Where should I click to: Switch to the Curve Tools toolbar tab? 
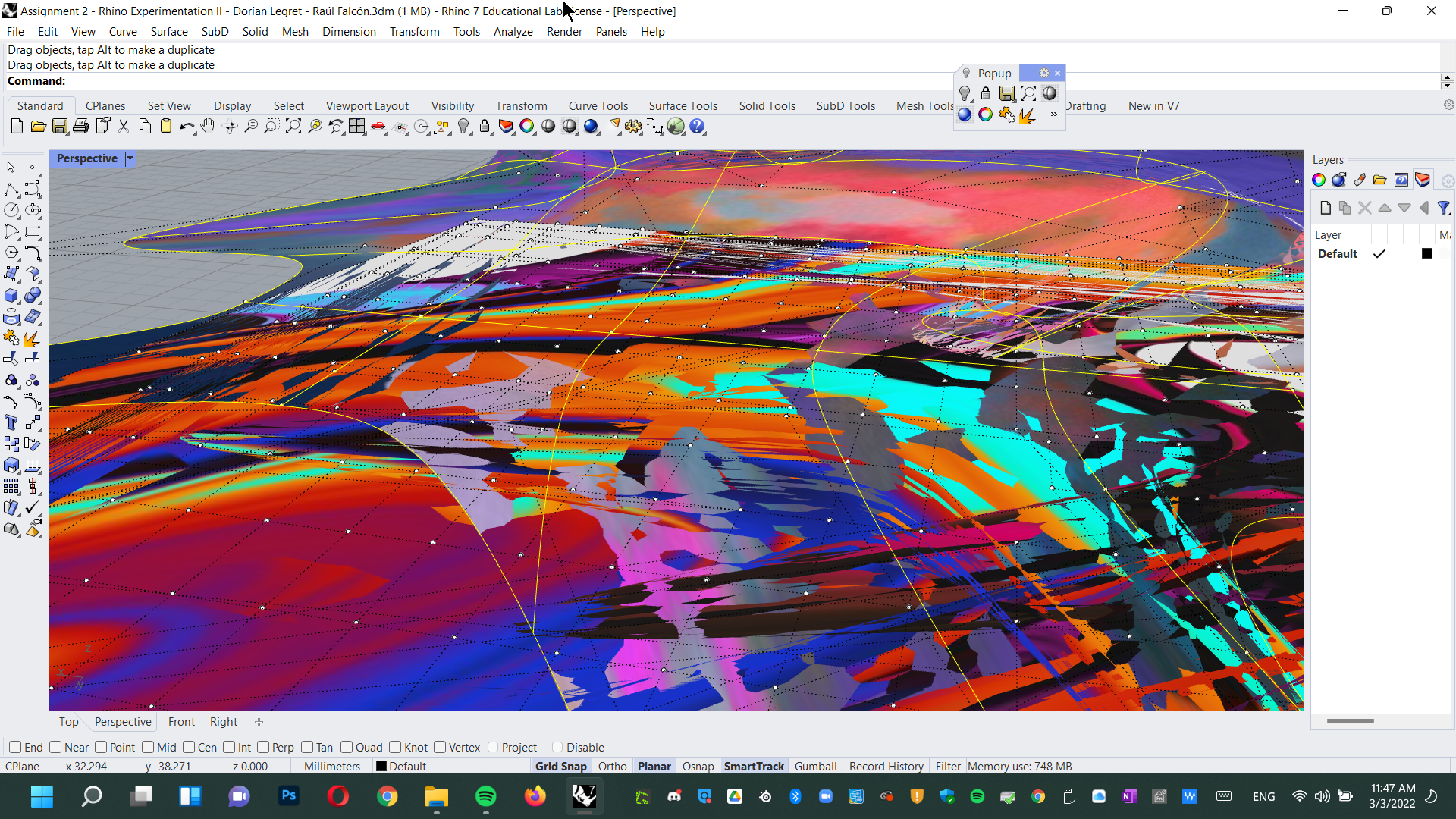pos(598,105)
